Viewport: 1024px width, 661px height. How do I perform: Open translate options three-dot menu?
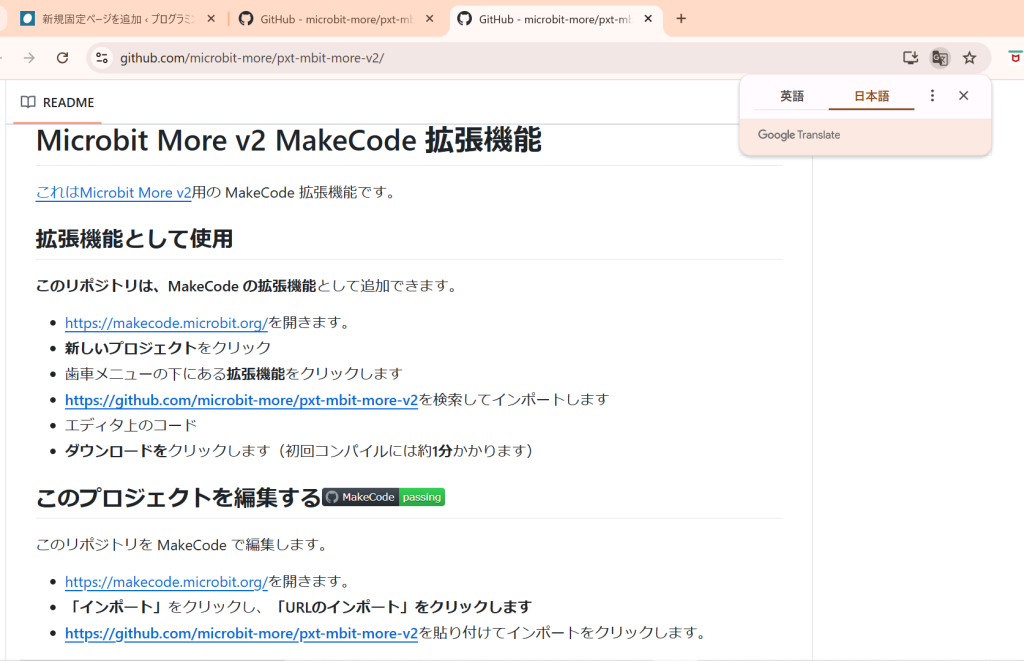pos(932,96)
